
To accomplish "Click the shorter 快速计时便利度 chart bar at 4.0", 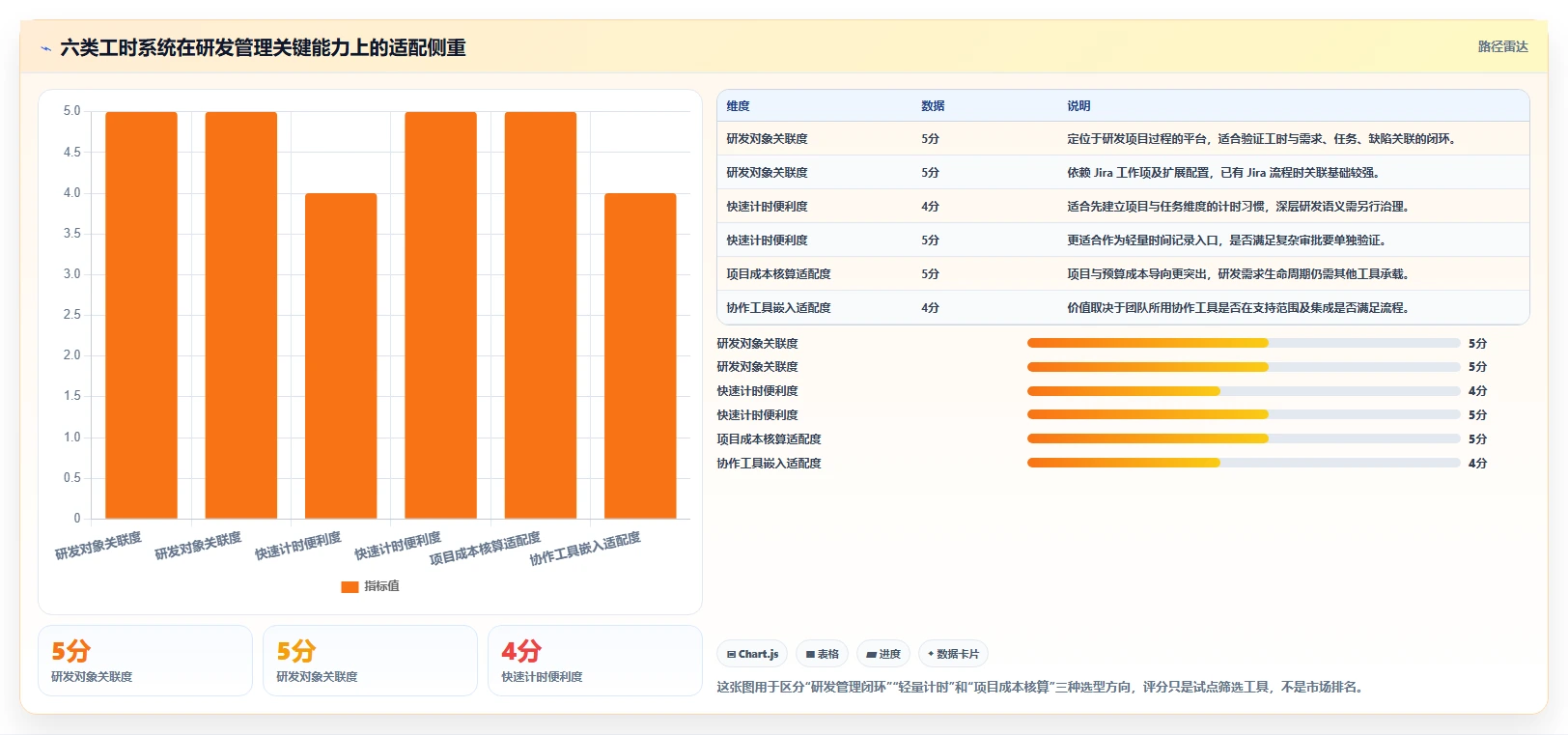I will [341, 355].
